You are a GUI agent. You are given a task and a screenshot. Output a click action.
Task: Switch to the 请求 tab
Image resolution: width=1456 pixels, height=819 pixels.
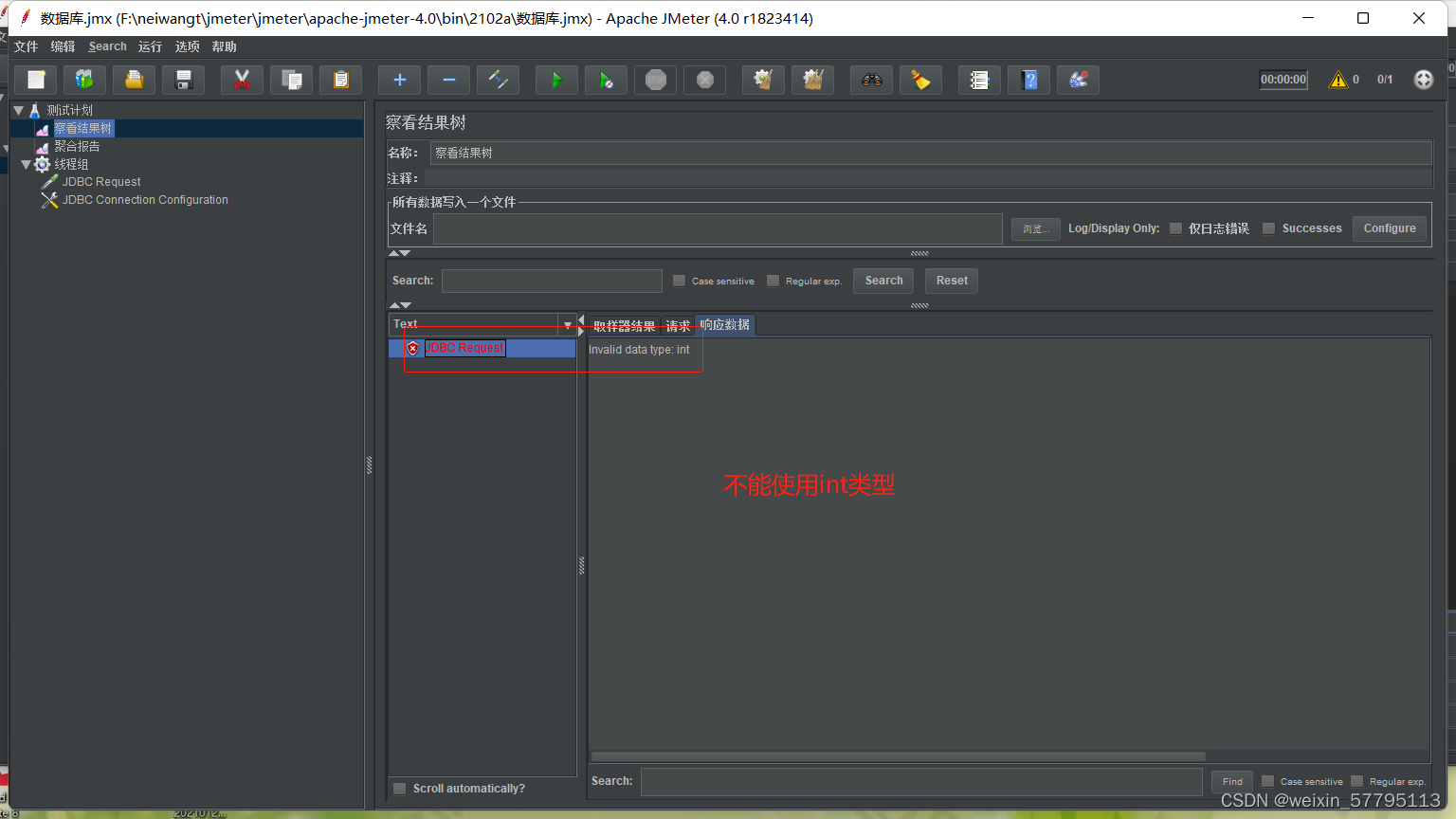point(678,325)
